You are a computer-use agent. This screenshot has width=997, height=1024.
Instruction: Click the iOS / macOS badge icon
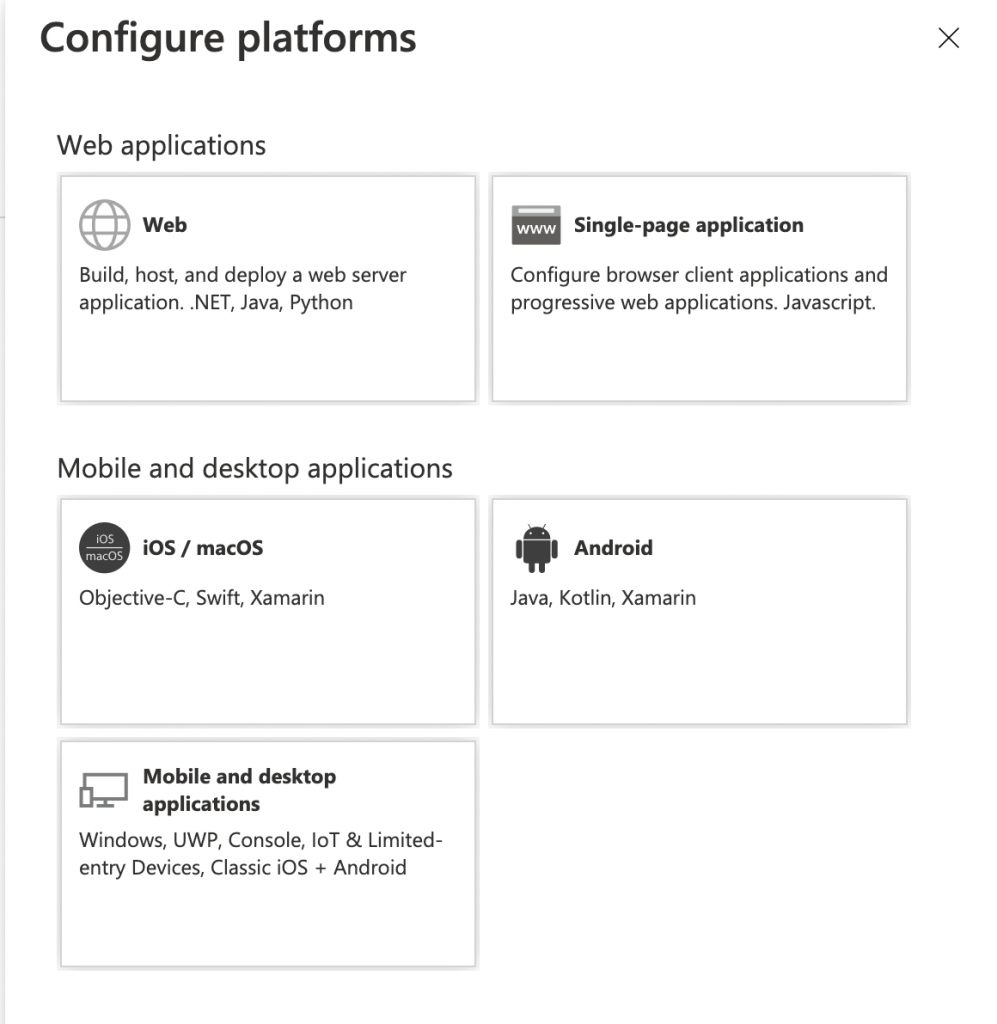[x=104, y=547]
